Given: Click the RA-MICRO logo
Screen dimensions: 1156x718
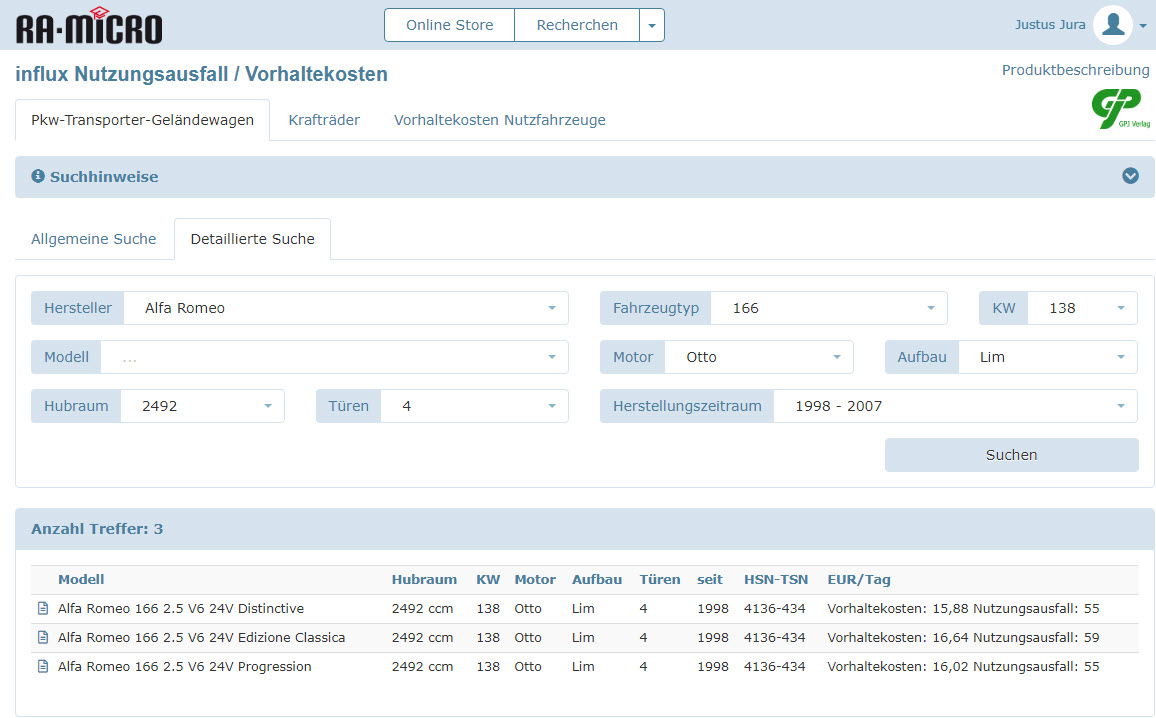Looking at the screenshot, I should point(89,26).
